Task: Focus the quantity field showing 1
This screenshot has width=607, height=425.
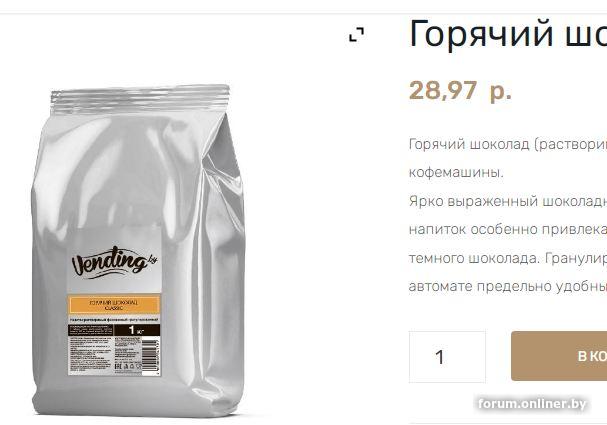Action: [447, 356]
